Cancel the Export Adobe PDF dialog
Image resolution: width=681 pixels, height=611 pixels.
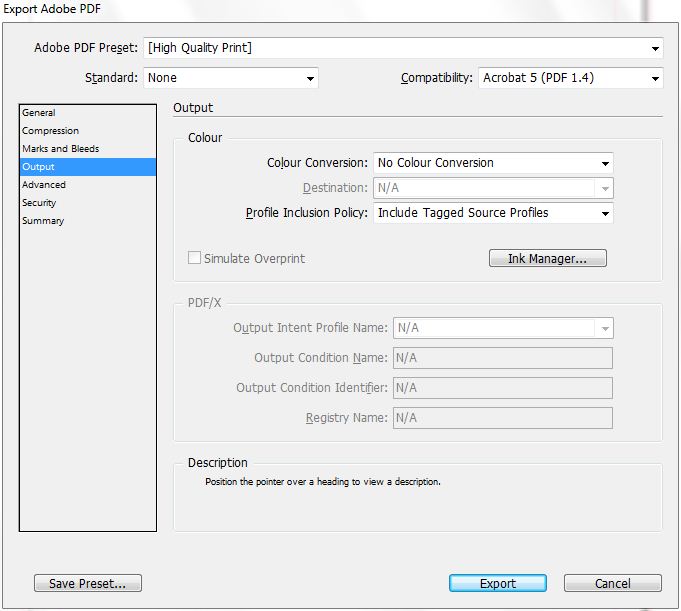[x=613, y=583]
